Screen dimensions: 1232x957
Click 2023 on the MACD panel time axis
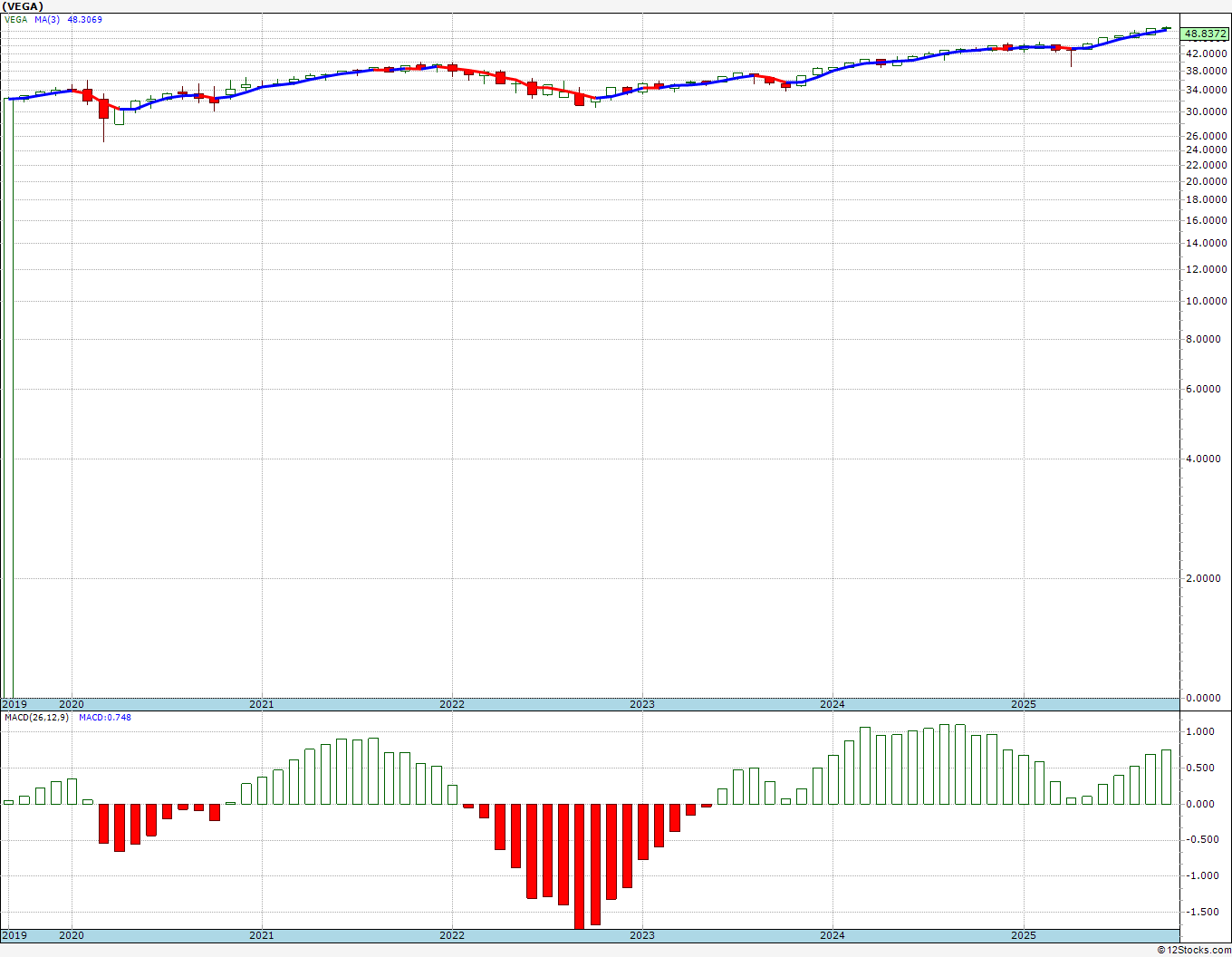[641, 935]
